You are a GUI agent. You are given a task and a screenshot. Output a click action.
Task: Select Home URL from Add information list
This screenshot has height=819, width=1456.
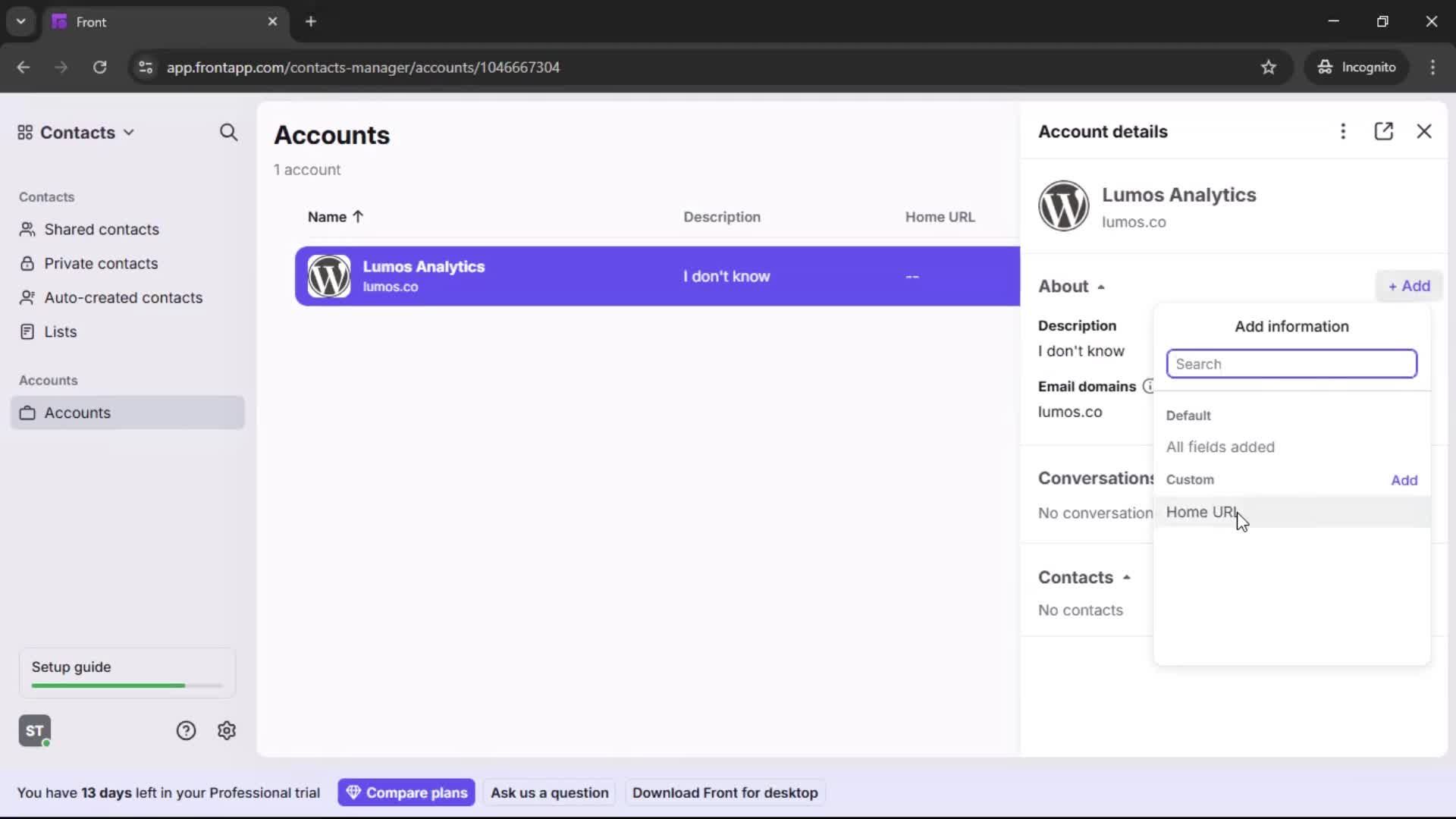pyautogui.click(x=1202, y=512)
